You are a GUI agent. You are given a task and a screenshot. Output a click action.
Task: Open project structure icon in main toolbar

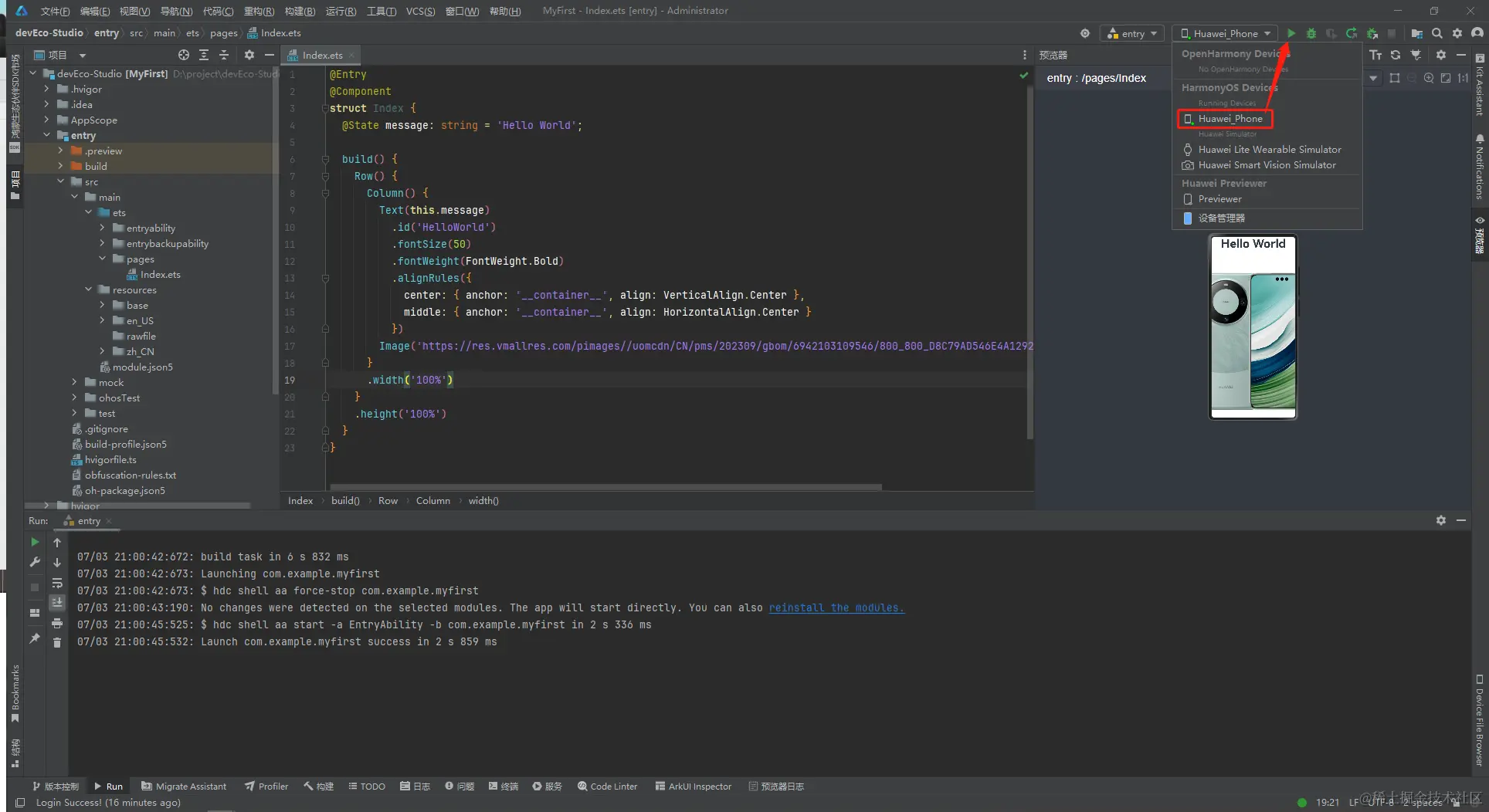pyautogui.click(x=1416, y=33)
